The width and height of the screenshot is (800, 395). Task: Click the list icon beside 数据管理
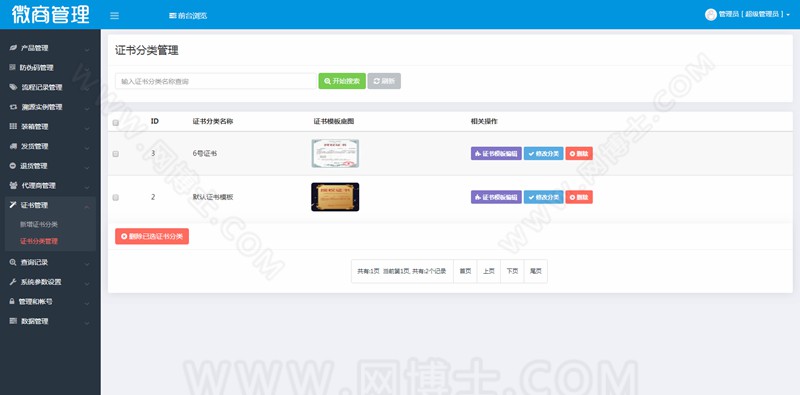pos(13,321)
